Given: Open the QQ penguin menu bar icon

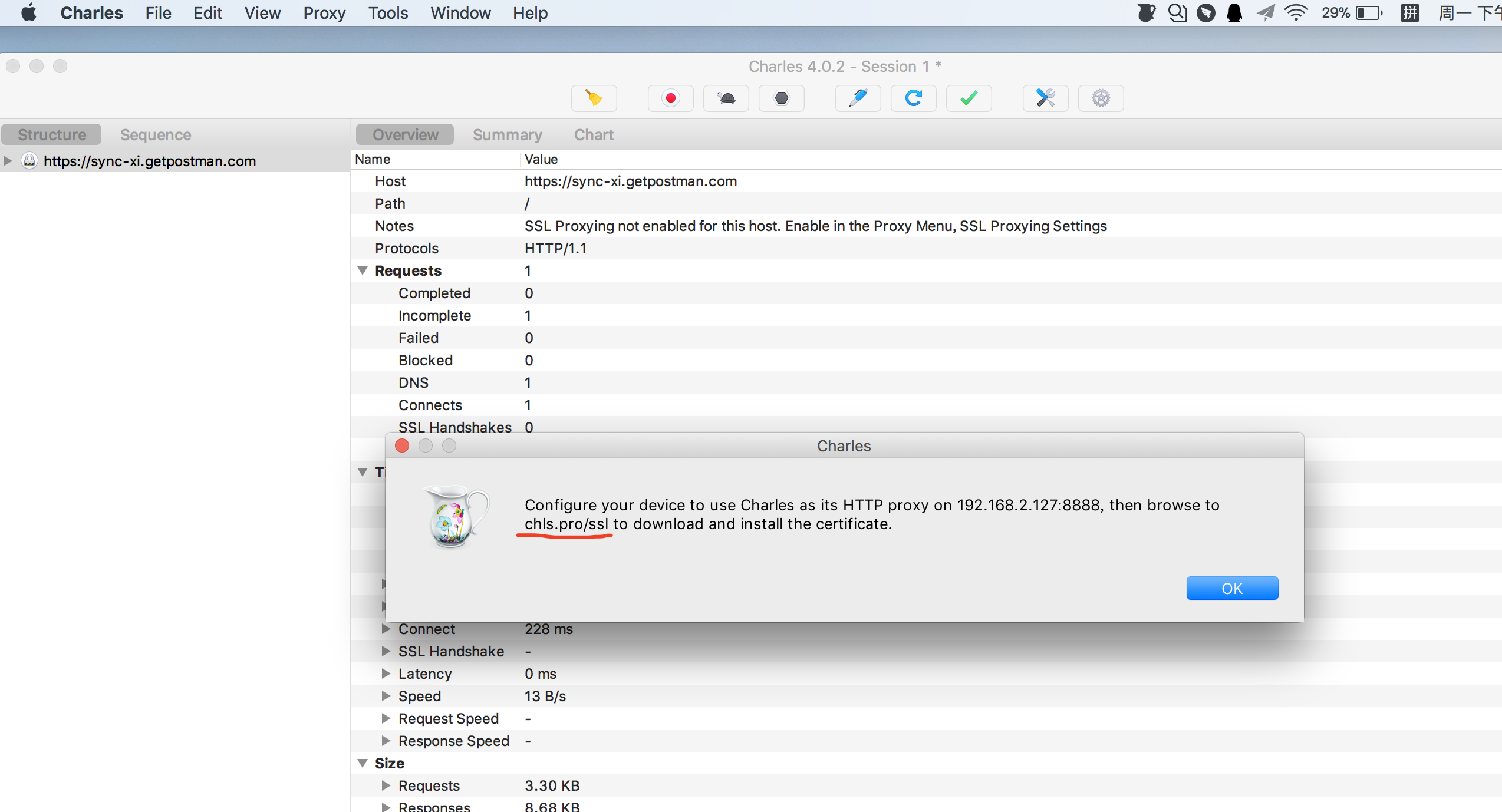Looking at the screenshot, I should pyautogui.click(x=1234, y=13).
